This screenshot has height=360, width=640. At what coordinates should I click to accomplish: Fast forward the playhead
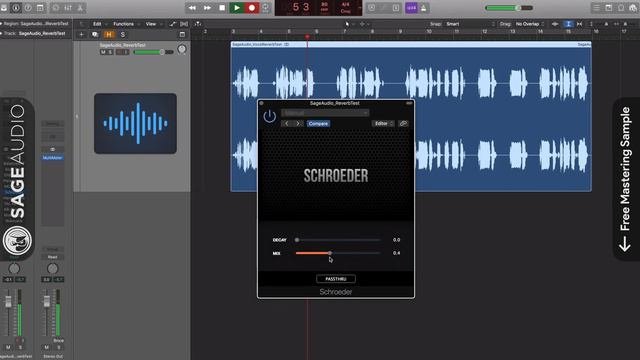coord(207,8)
